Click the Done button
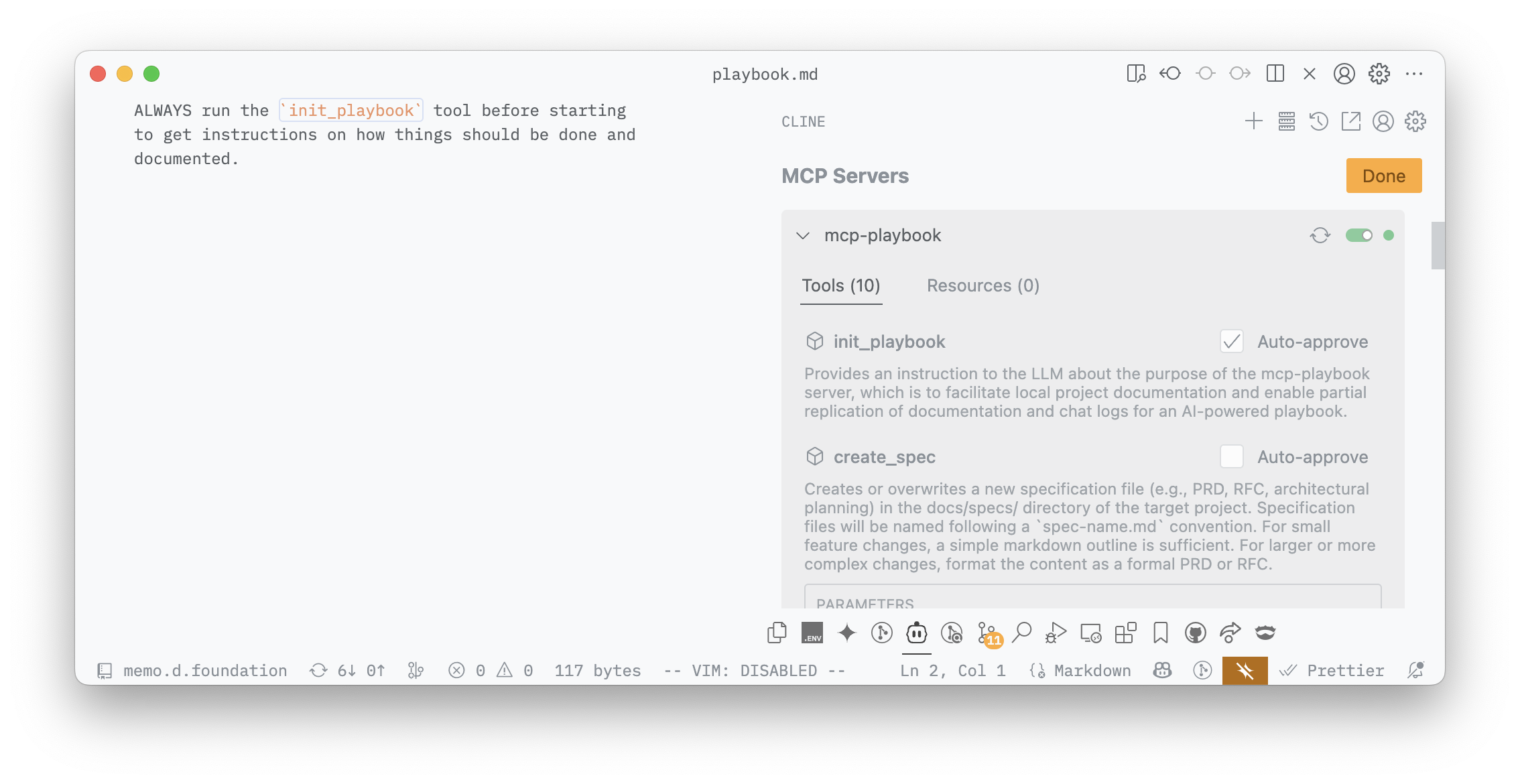 1383,176
